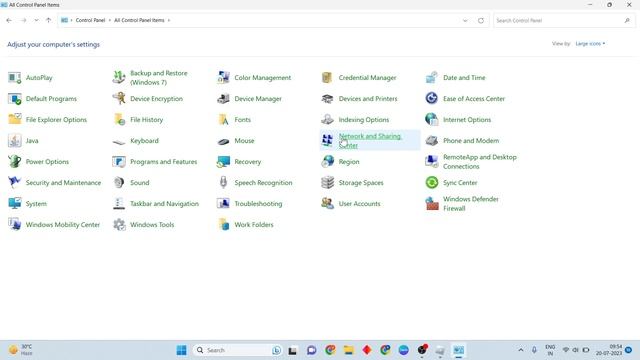
Task: Expand chevron after All Control Panel Items
Action: 169,20
